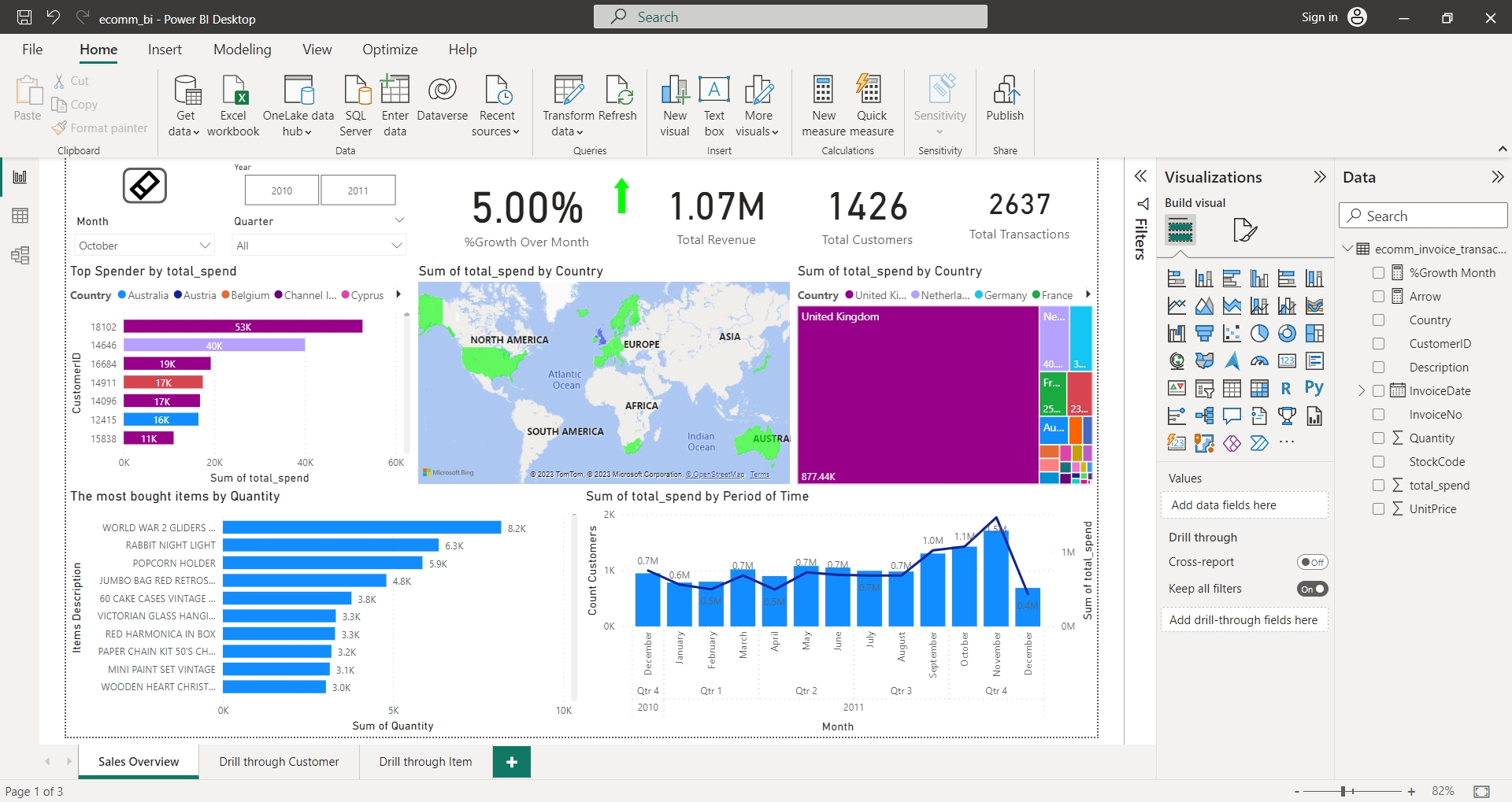Choose the Map globe visual

[x=1177, y=361]
